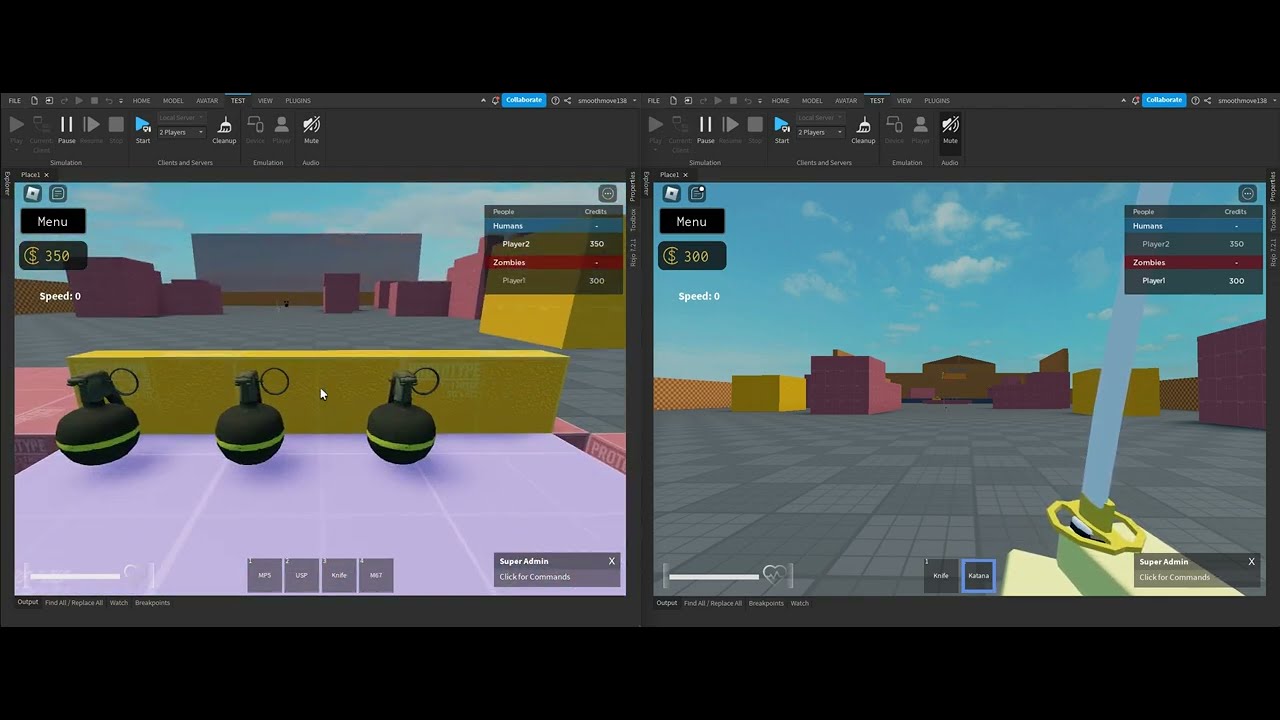
Task: Open chat icon in left viewport
Action: (x=58, y=193)
